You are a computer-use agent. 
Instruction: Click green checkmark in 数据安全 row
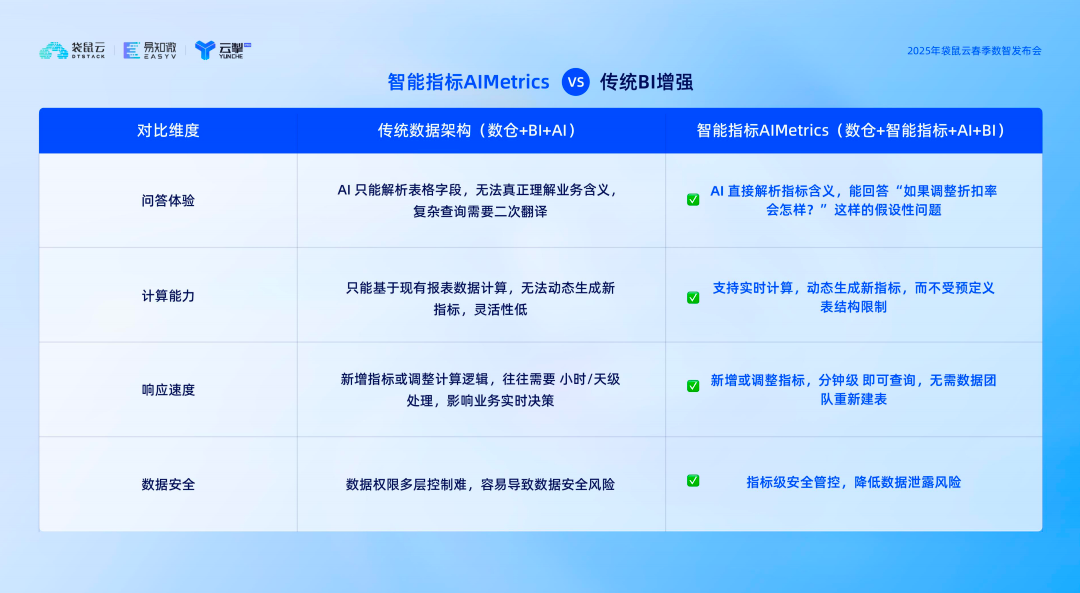click(693, 481)
